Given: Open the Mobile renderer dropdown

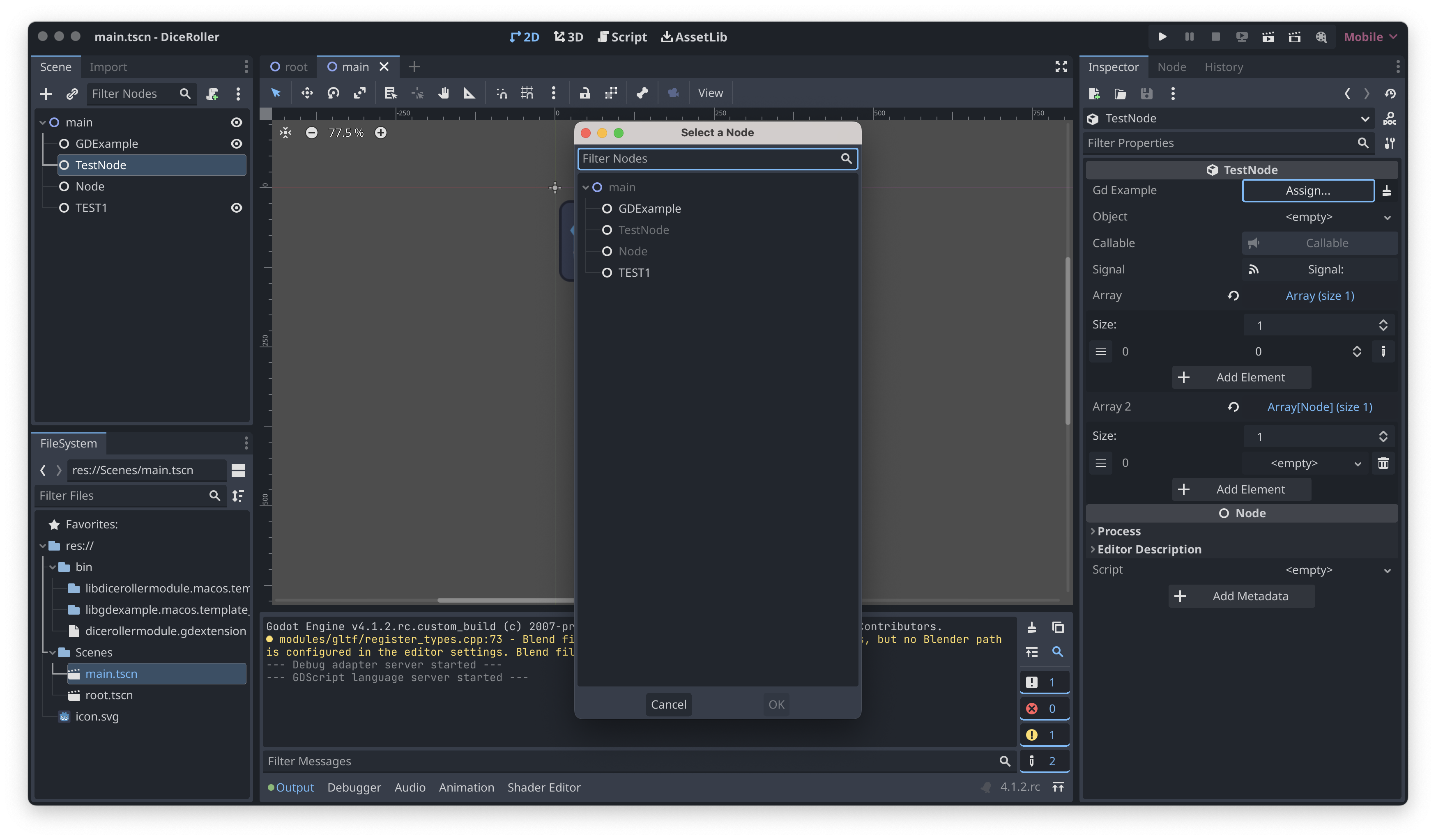Looking at the screenshot, I should click(1370, 37).
